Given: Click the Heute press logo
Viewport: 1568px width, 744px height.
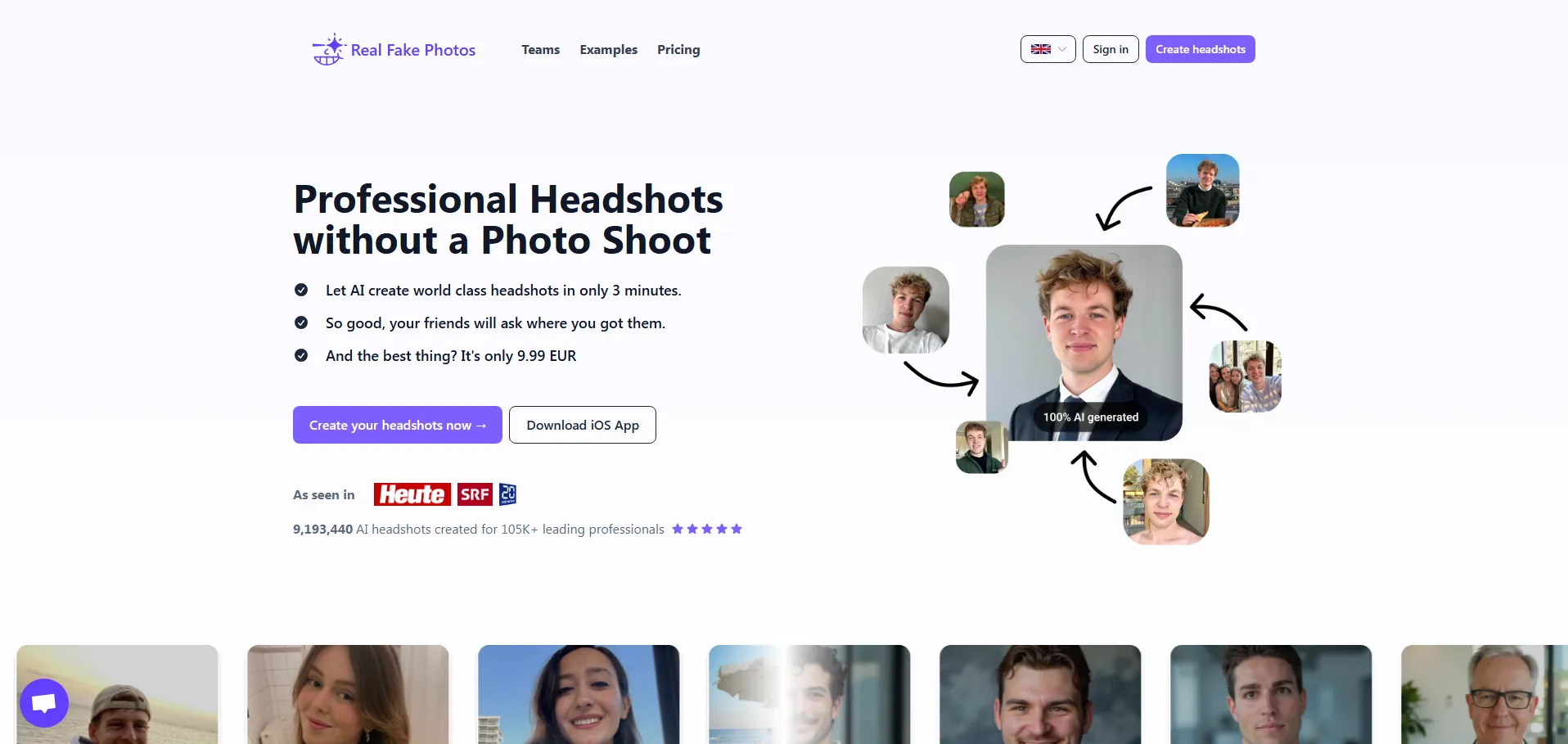Looking at the screenshot, I should point(412,494).
